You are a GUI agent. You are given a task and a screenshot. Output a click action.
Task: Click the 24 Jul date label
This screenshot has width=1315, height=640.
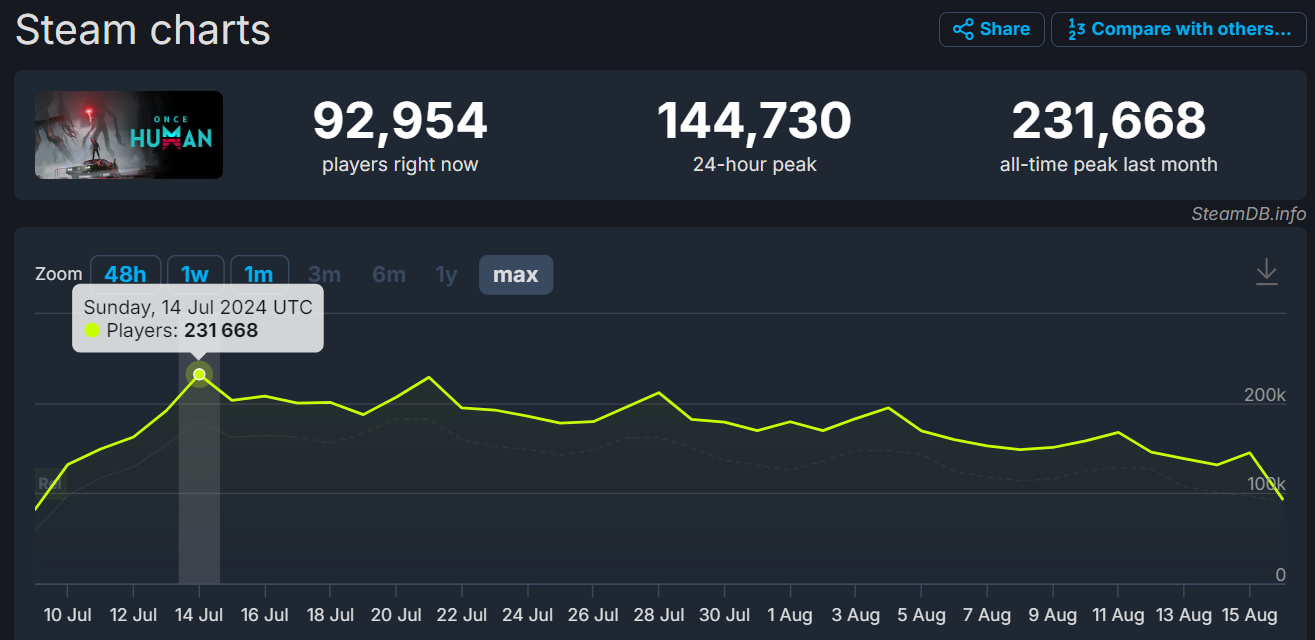(x=527, y=614)
